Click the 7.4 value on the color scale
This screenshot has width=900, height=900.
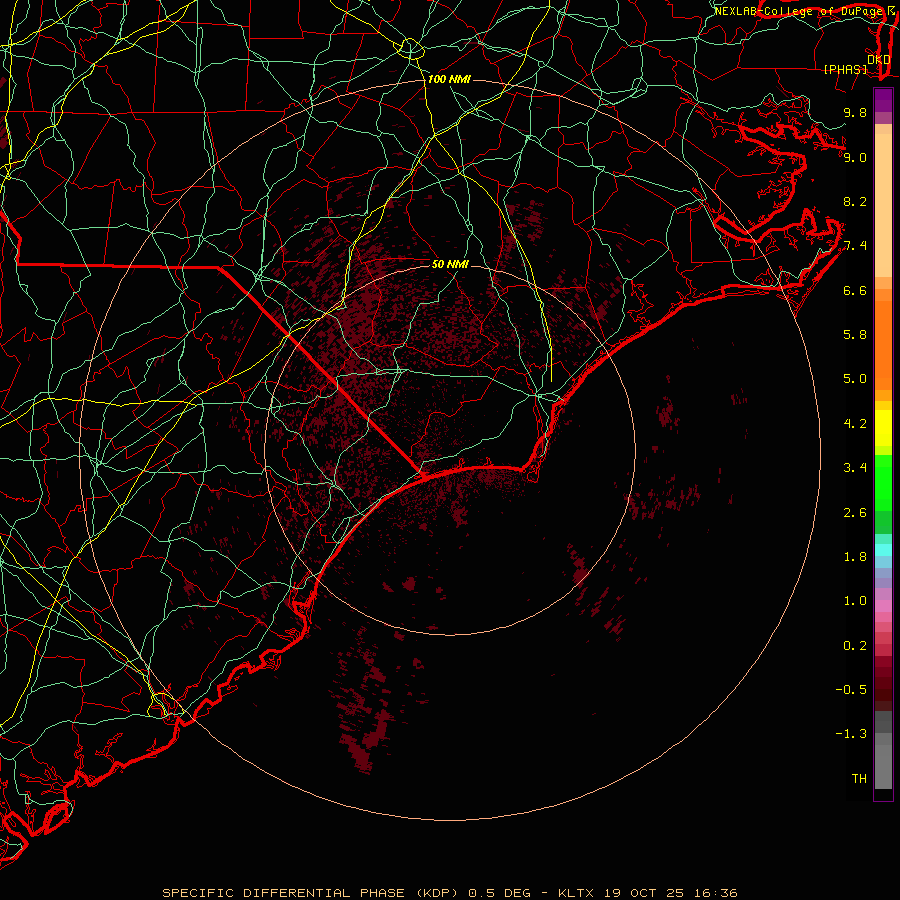click(x=855, y=246)
